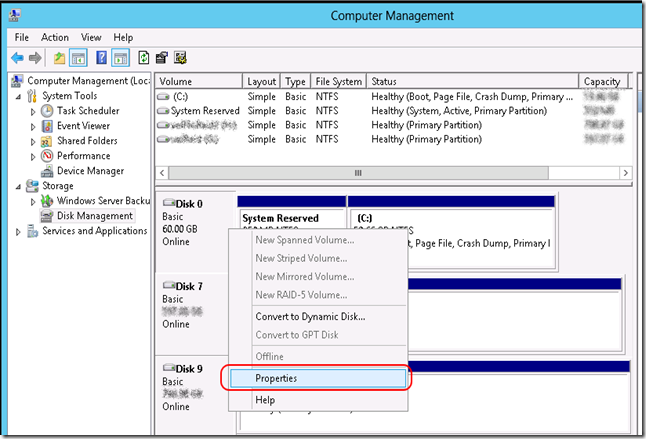
Task: Toggle the Show/Hide Action Pane icon
Action: (120, 58)
